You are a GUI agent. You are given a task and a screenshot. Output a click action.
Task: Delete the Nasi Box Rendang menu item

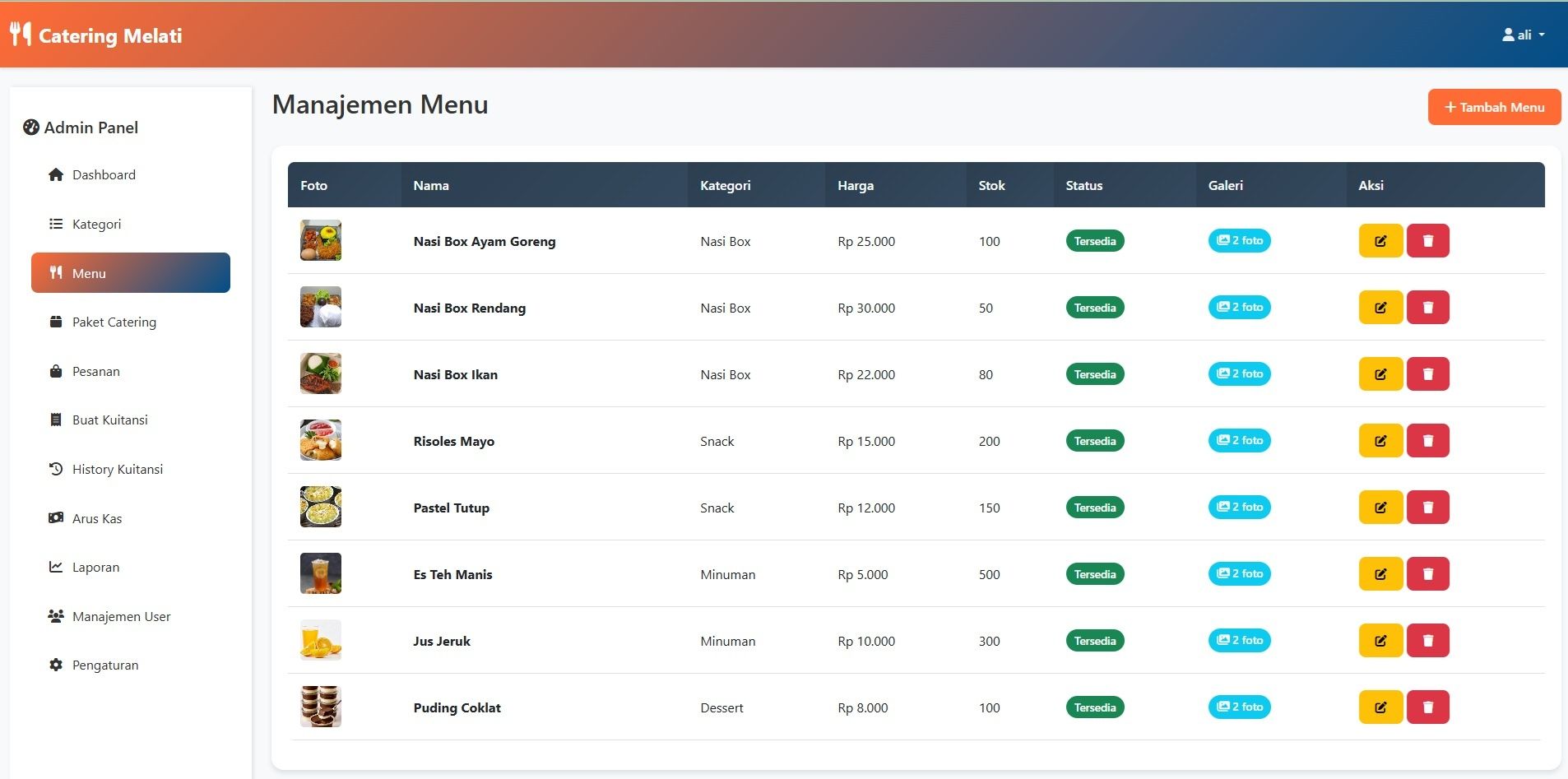[1427, 308]
